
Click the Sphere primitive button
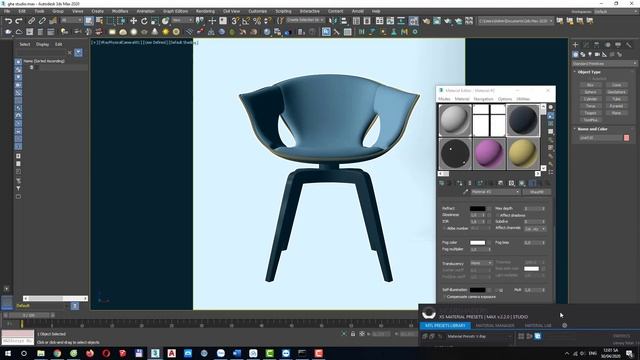tap(591, 92)
